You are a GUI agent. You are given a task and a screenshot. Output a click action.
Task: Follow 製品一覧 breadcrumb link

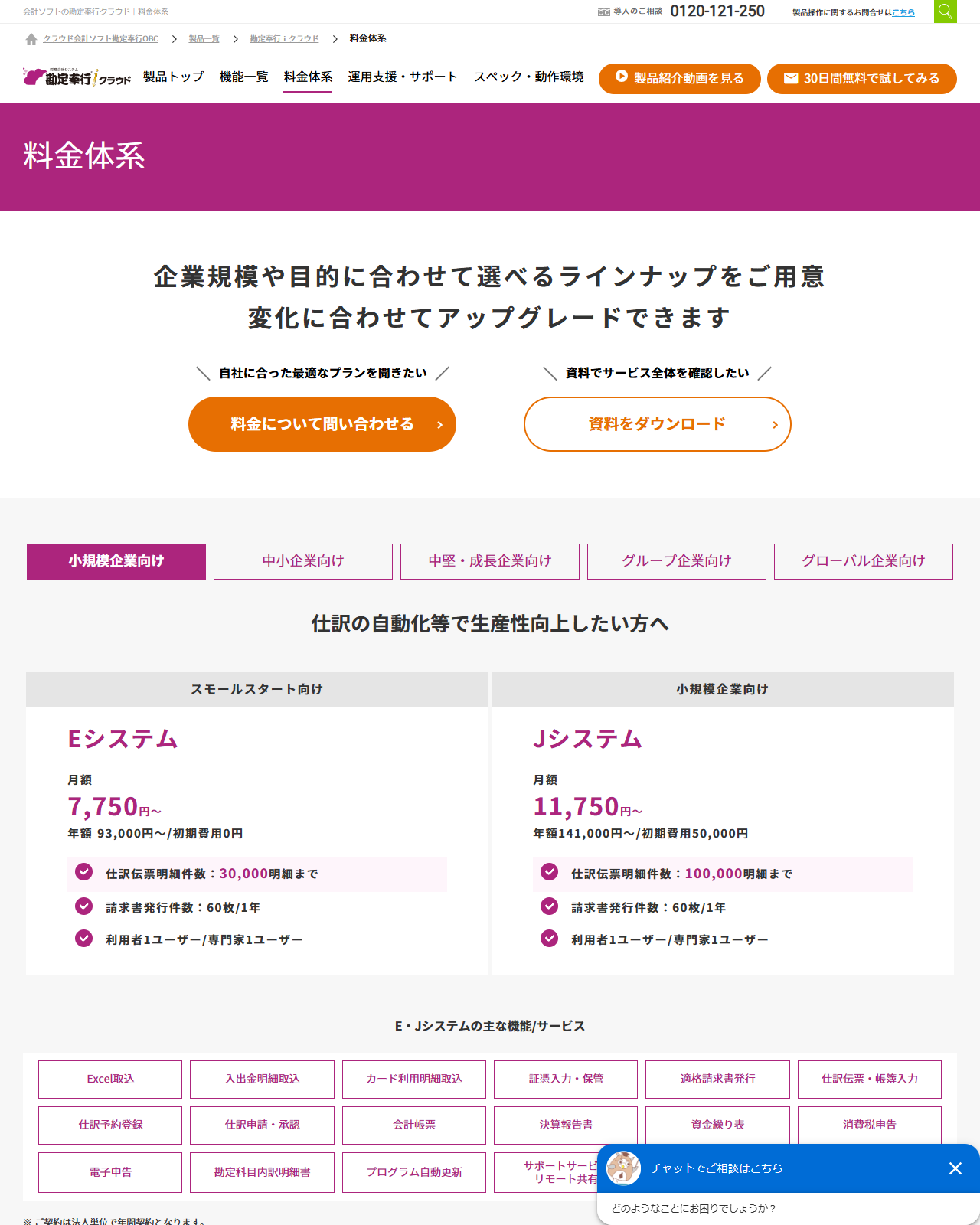204,38
